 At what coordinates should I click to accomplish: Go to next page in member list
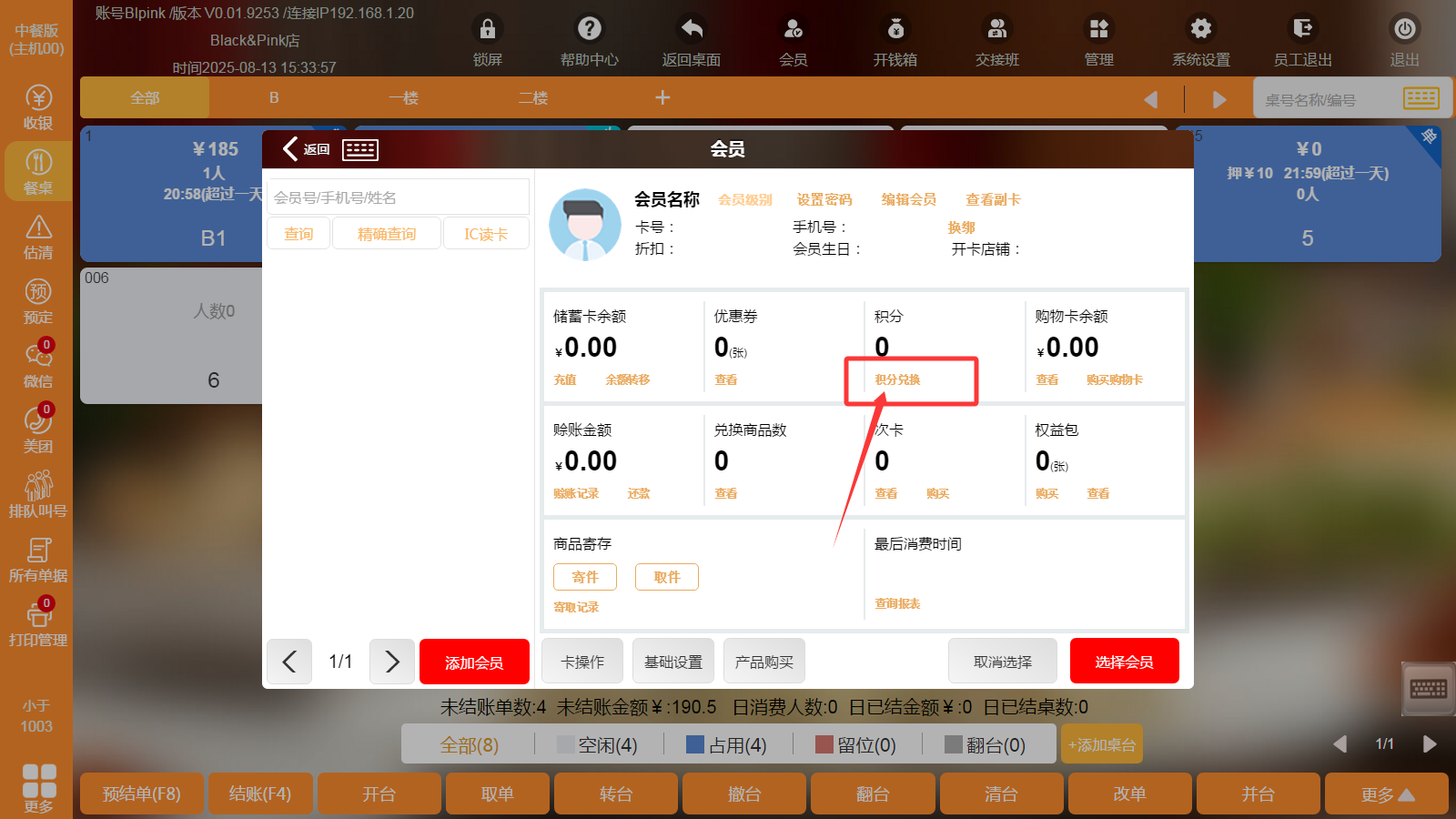point(392,662)
